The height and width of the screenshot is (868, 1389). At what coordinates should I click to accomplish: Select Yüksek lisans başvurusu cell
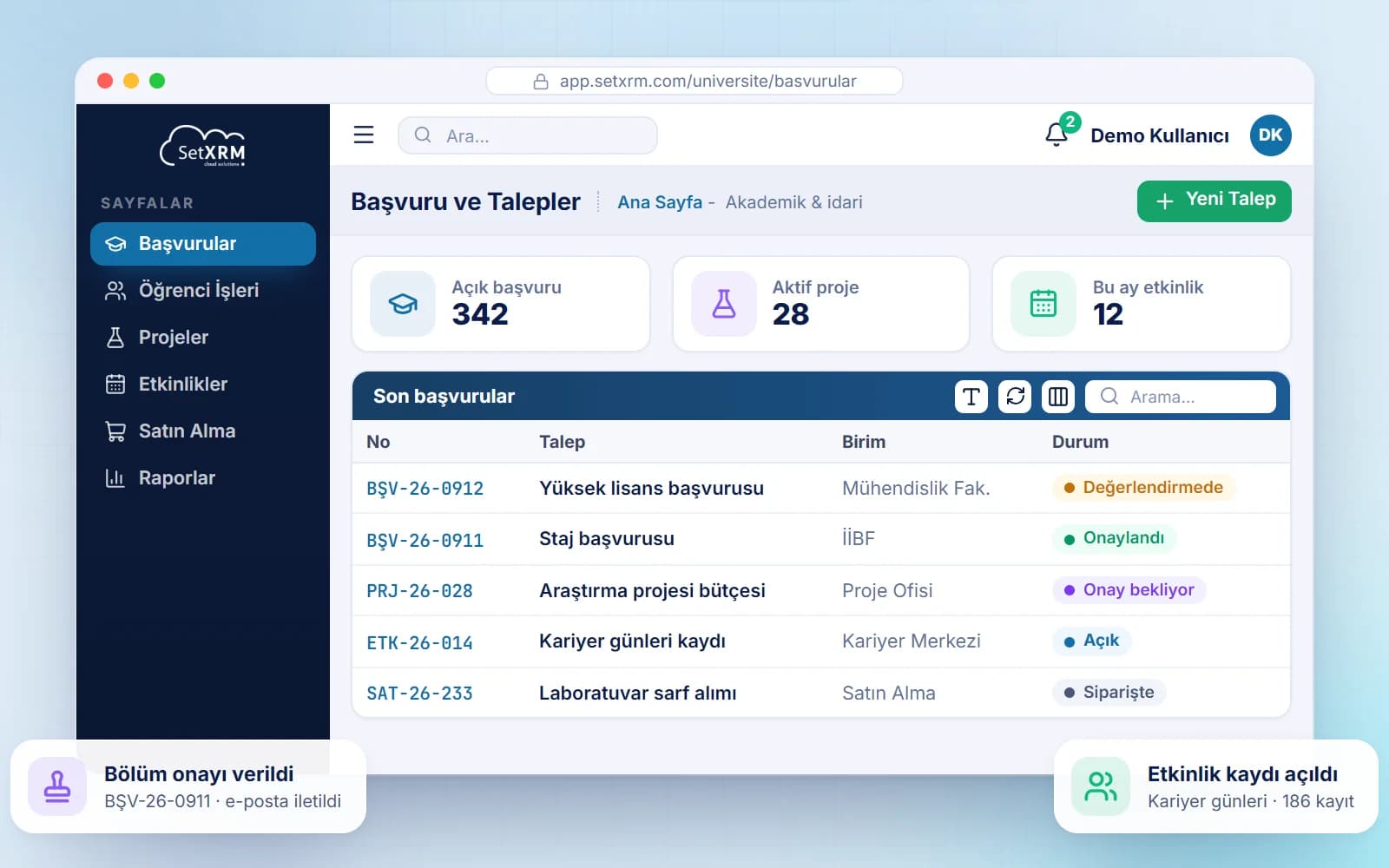[652, 489]
